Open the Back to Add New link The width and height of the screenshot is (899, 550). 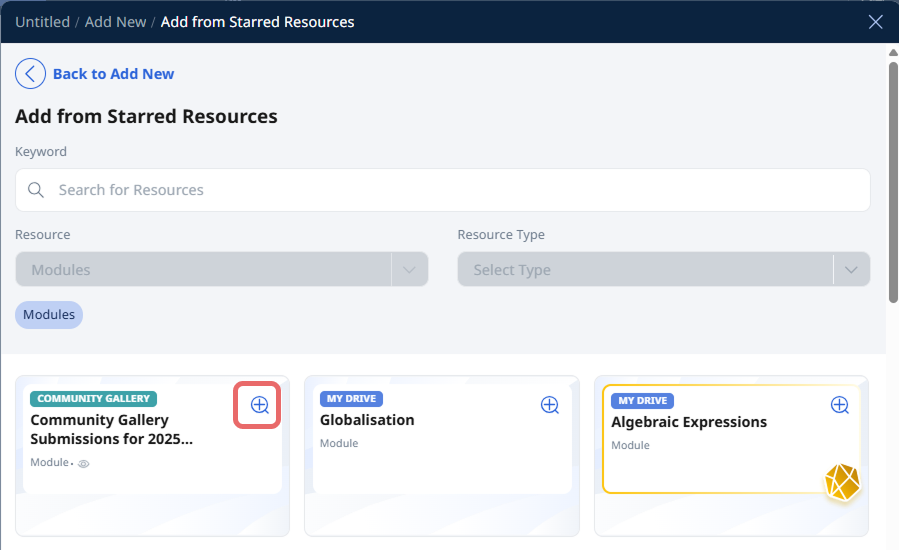coord(114,74)
